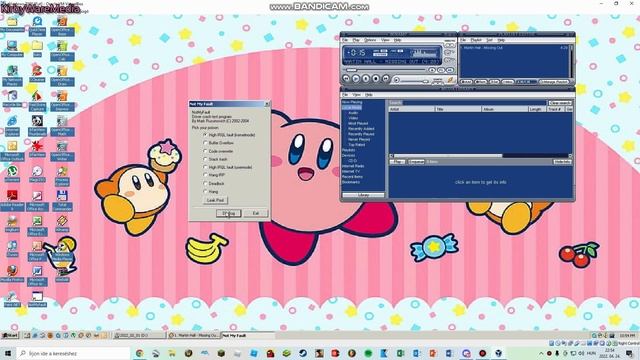Click Manage Playlist button in playlist editor

click(x=554, y=82)
